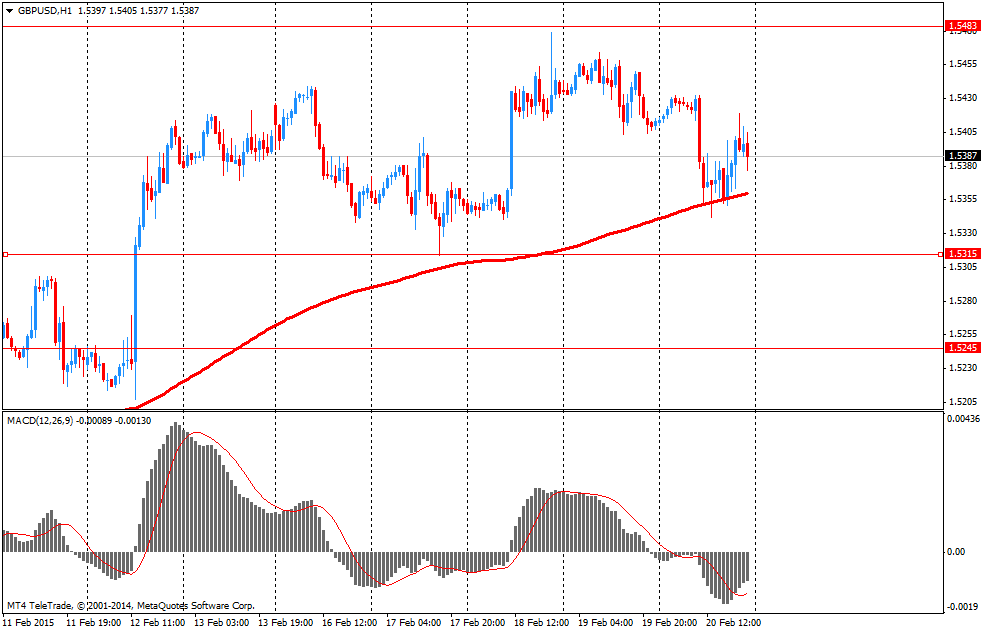Click the 1.5230 price scale value
This screenshot has height=631, width=983.
[963, 367]
